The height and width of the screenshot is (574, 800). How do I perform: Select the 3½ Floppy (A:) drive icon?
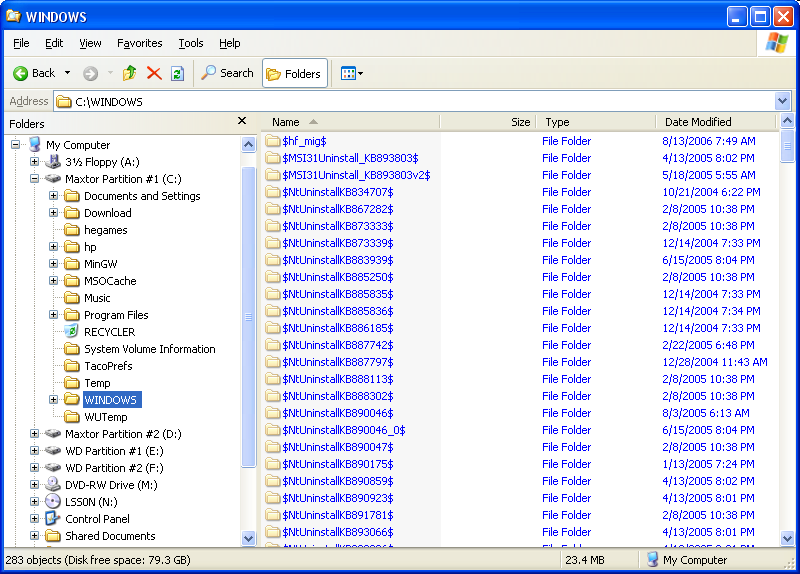click(x=53, y=162)
